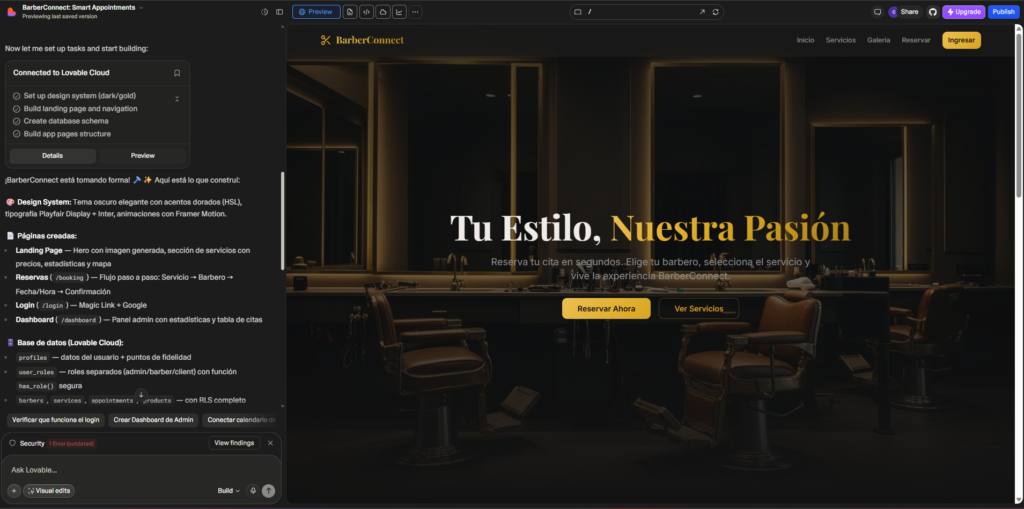Open the Build mode dropdown
This screenshot has height=509, width=1024.
pyautogui.click(x=229, y=491)
